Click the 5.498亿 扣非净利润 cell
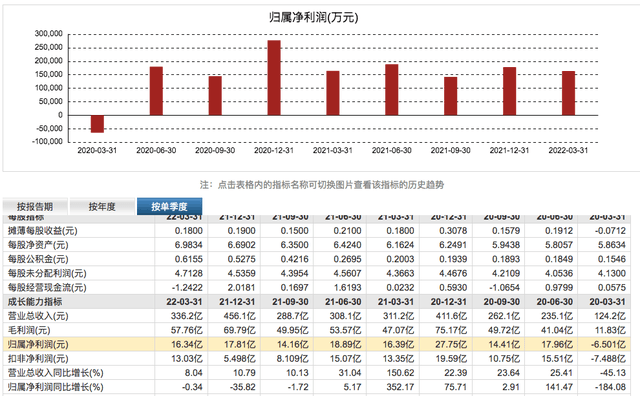 click(240, 359)
